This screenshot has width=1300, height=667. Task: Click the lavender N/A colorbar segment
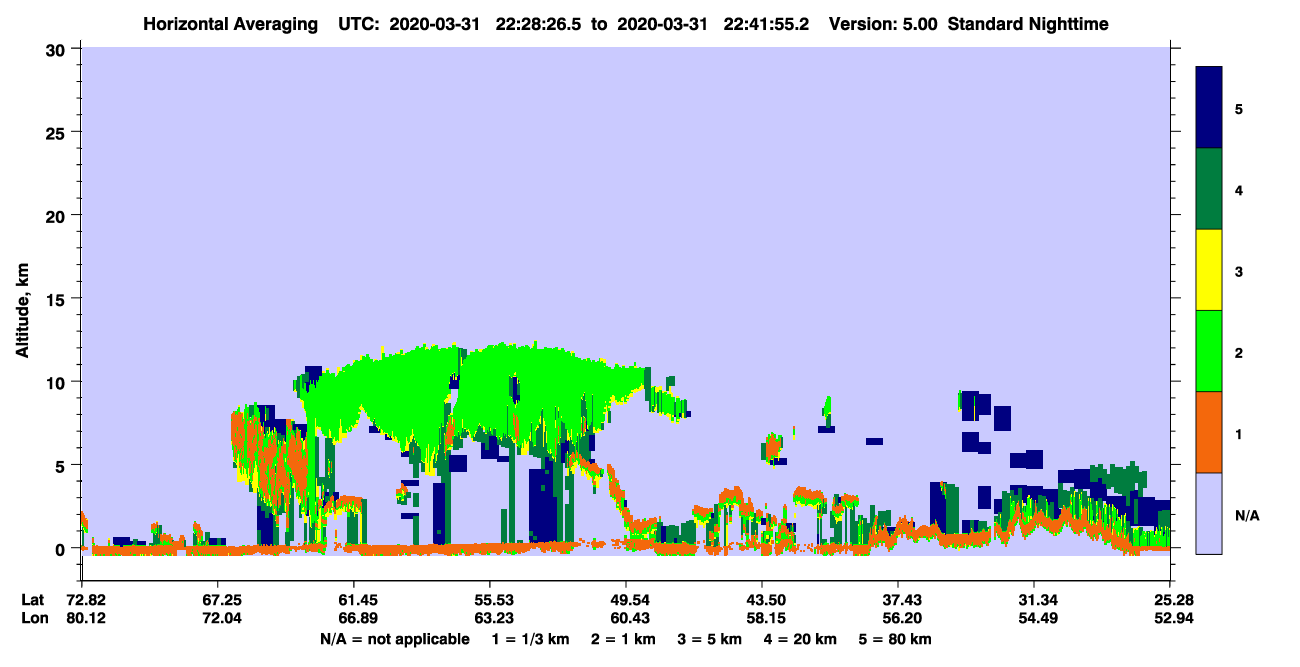tap(1209, 513)
